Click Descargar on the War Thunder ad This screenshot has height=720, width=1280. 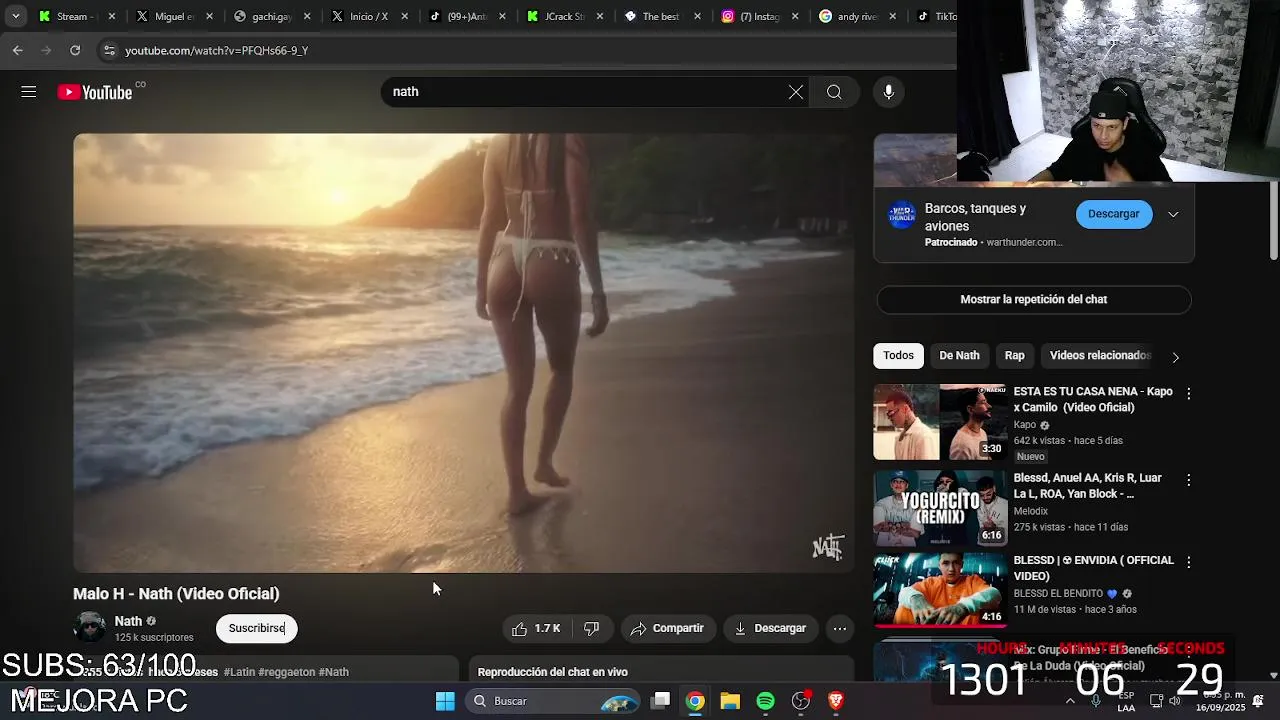(x=1113, y=214)
